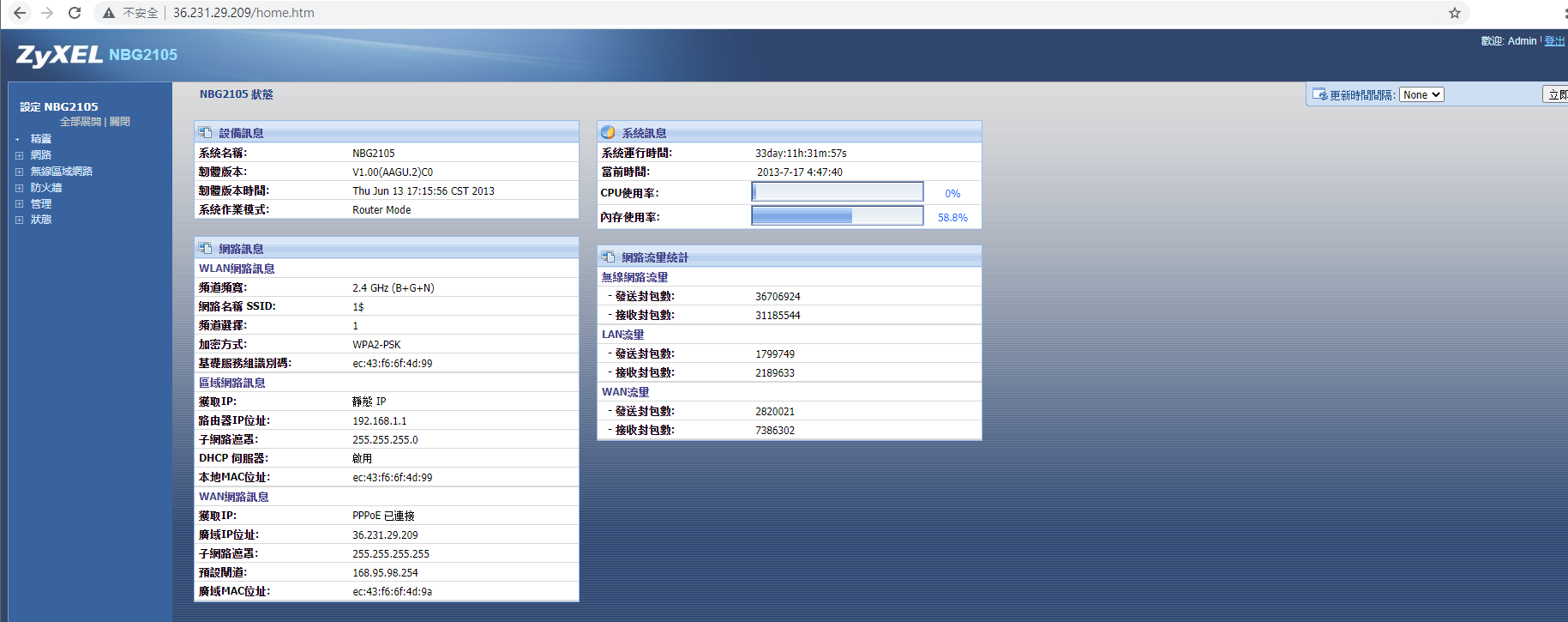This screenshot has width=1568, height=622.
Task: Click the WPA2-PSK encryption value
Action: pyautogui.click(x=376, y=345)
